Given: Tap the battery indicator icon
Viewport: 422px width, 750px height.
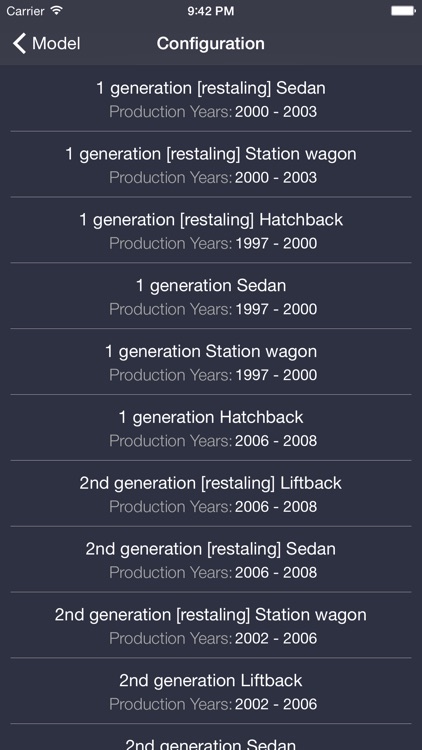Looking at the screenshot, I should pyautogui.click(x=403, y=11).
